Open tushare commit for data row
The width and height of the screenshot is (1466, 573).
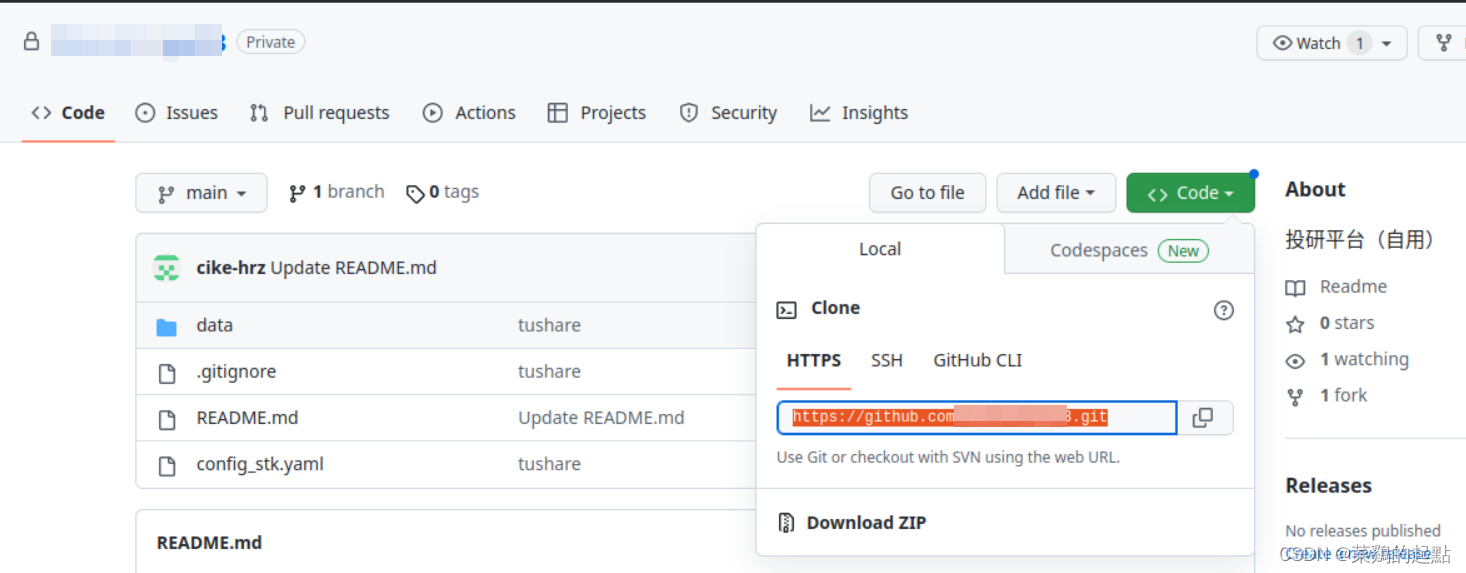pos(549,325)
